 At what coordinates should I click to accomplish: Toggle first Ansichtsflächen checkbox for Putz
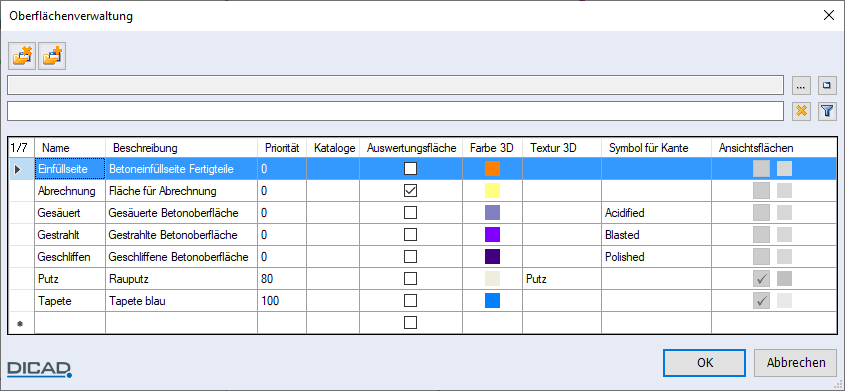point(761,278)
